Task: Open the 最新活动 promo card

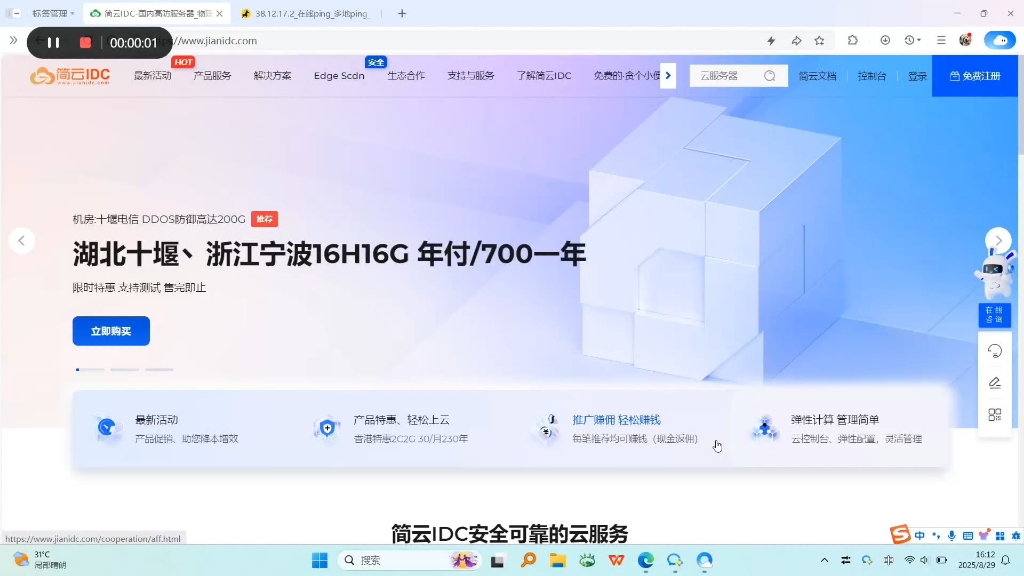Action: [183, 428]
